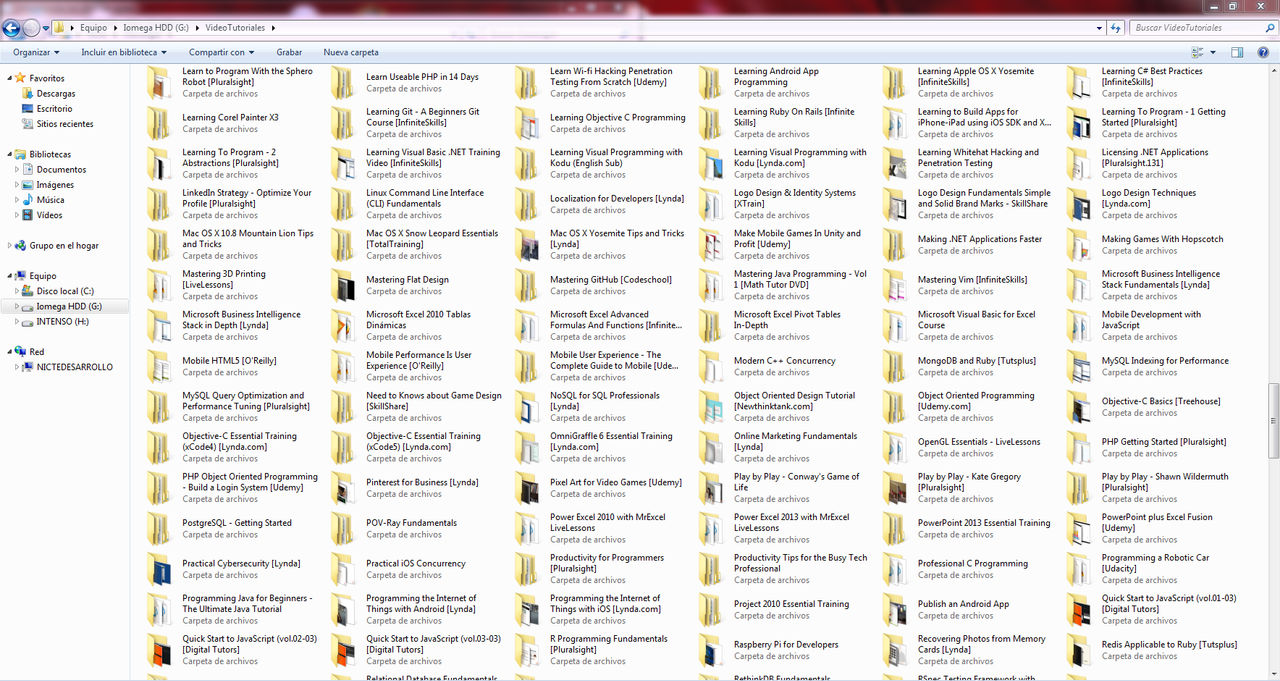Select Learn Useable PHP in 14 Days folder
Viewport: 1280px width, 681px height.
point(405,83)
